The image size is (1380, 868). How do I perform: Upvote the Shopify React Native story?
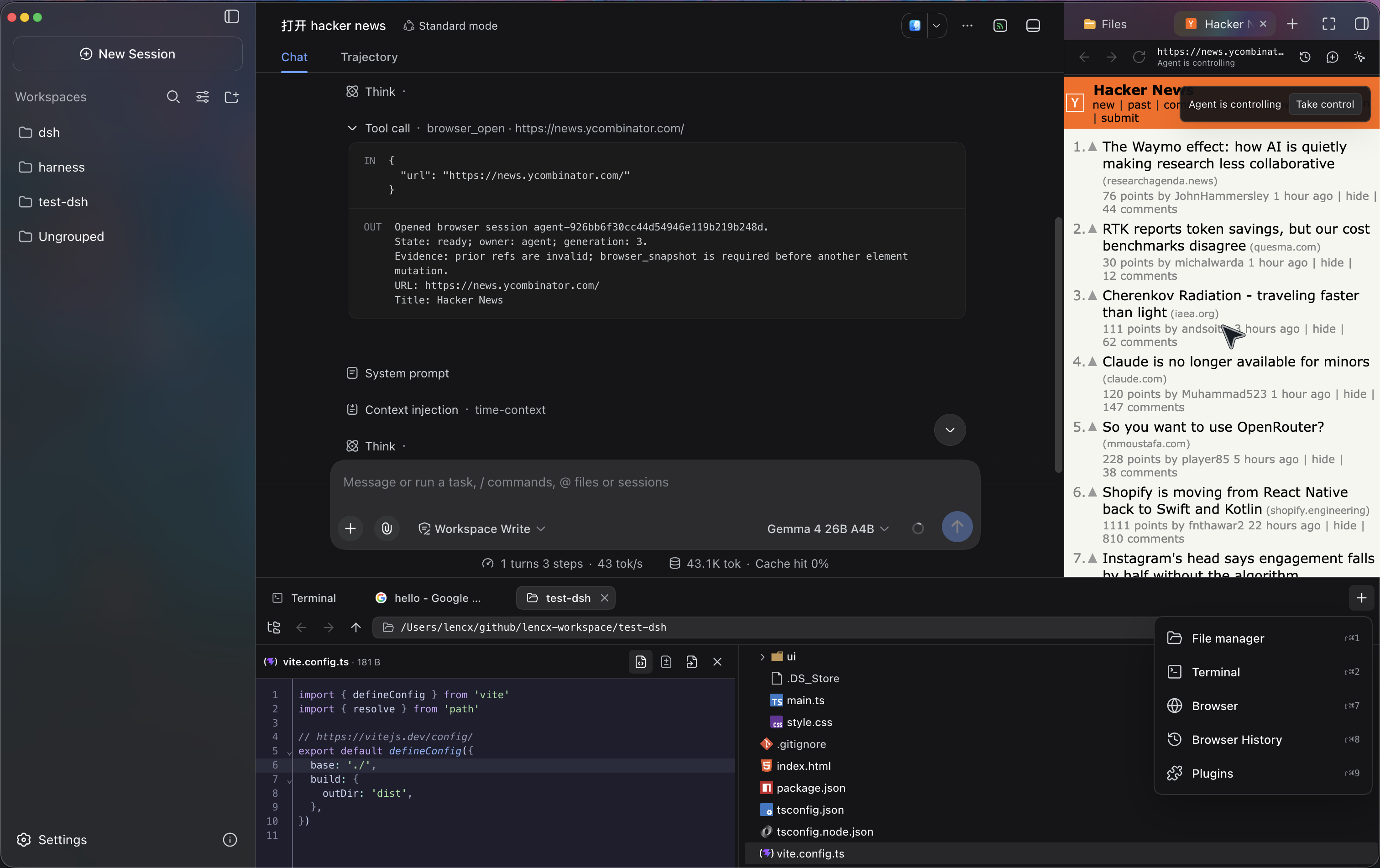1093,493
